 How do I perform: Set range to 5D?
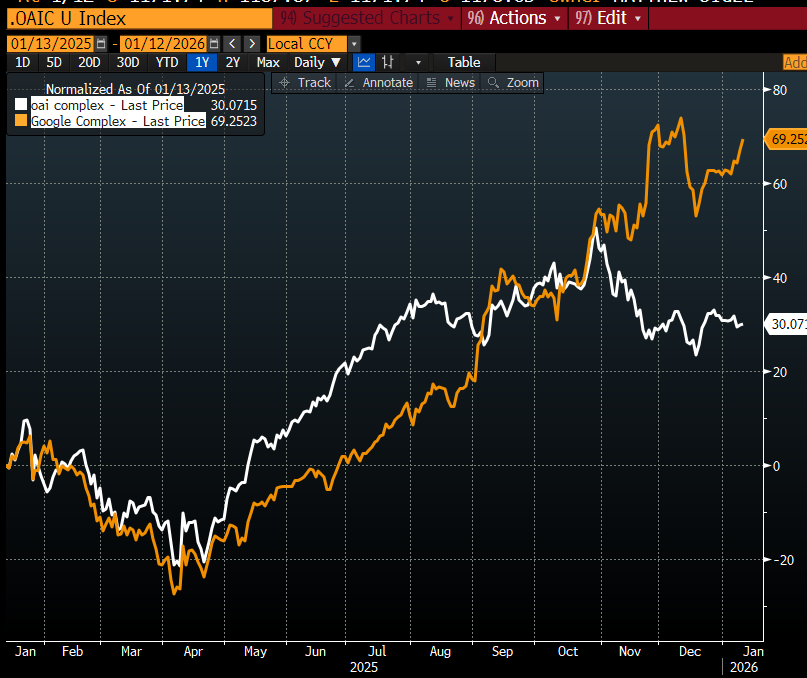[54, 62]
